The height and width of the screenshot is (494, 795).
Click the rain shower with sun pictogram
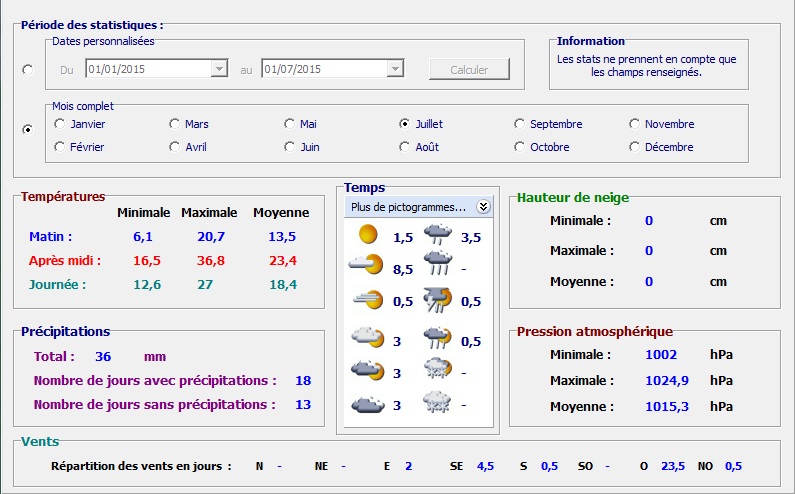[x=438, y=338]
